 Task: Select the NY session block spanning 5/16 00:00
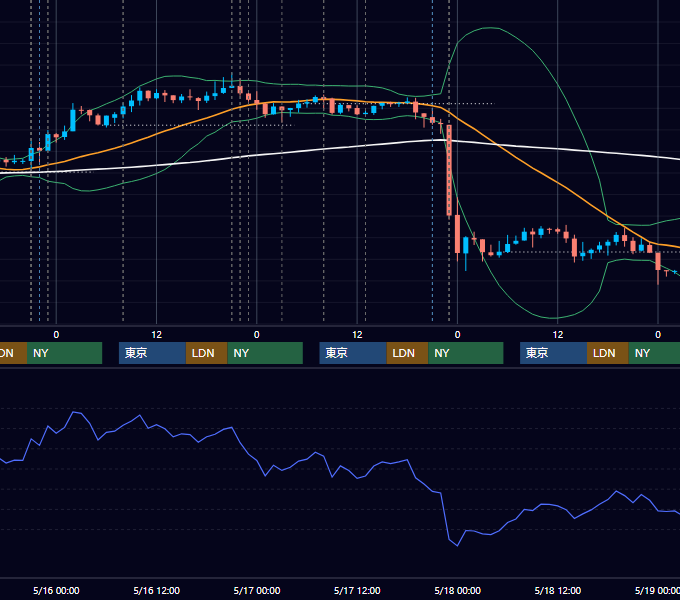click(64, 353)
